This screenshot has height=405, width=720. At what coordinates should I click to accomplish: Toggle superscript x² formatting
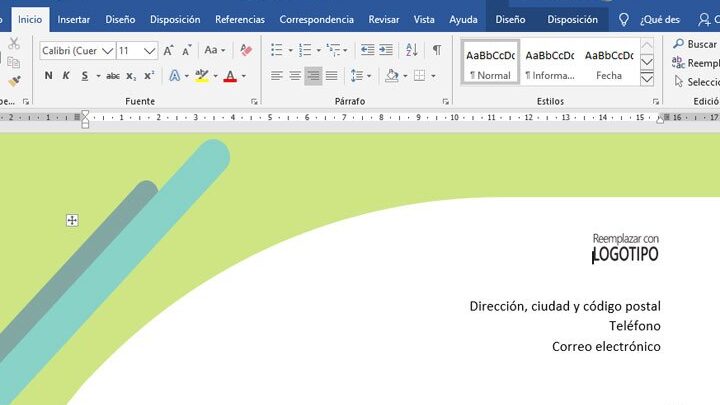pyautogui.click(x=149, y=76)
